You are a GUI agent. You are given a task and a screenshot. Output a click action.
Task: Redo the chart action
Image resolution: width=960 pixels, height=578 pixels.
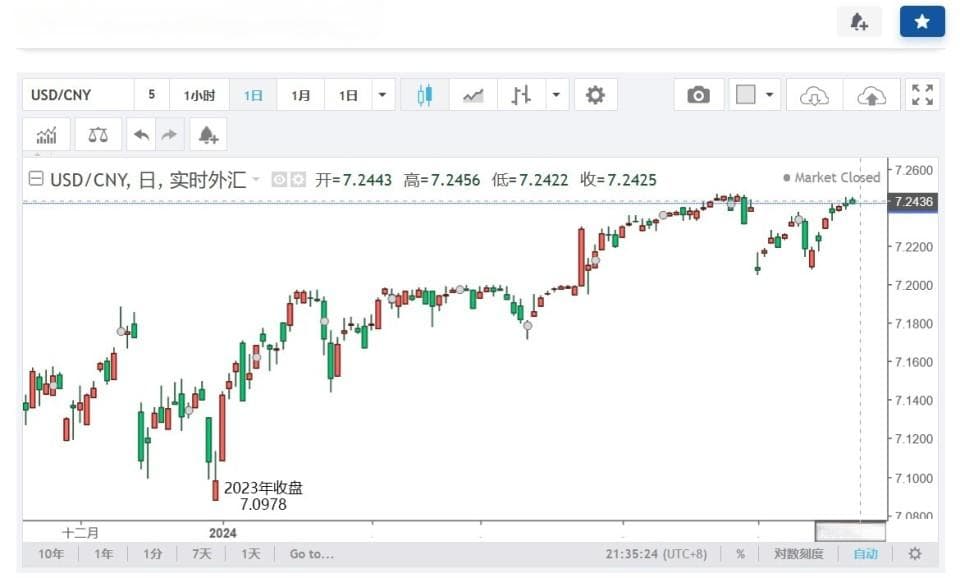pos(170,135)
